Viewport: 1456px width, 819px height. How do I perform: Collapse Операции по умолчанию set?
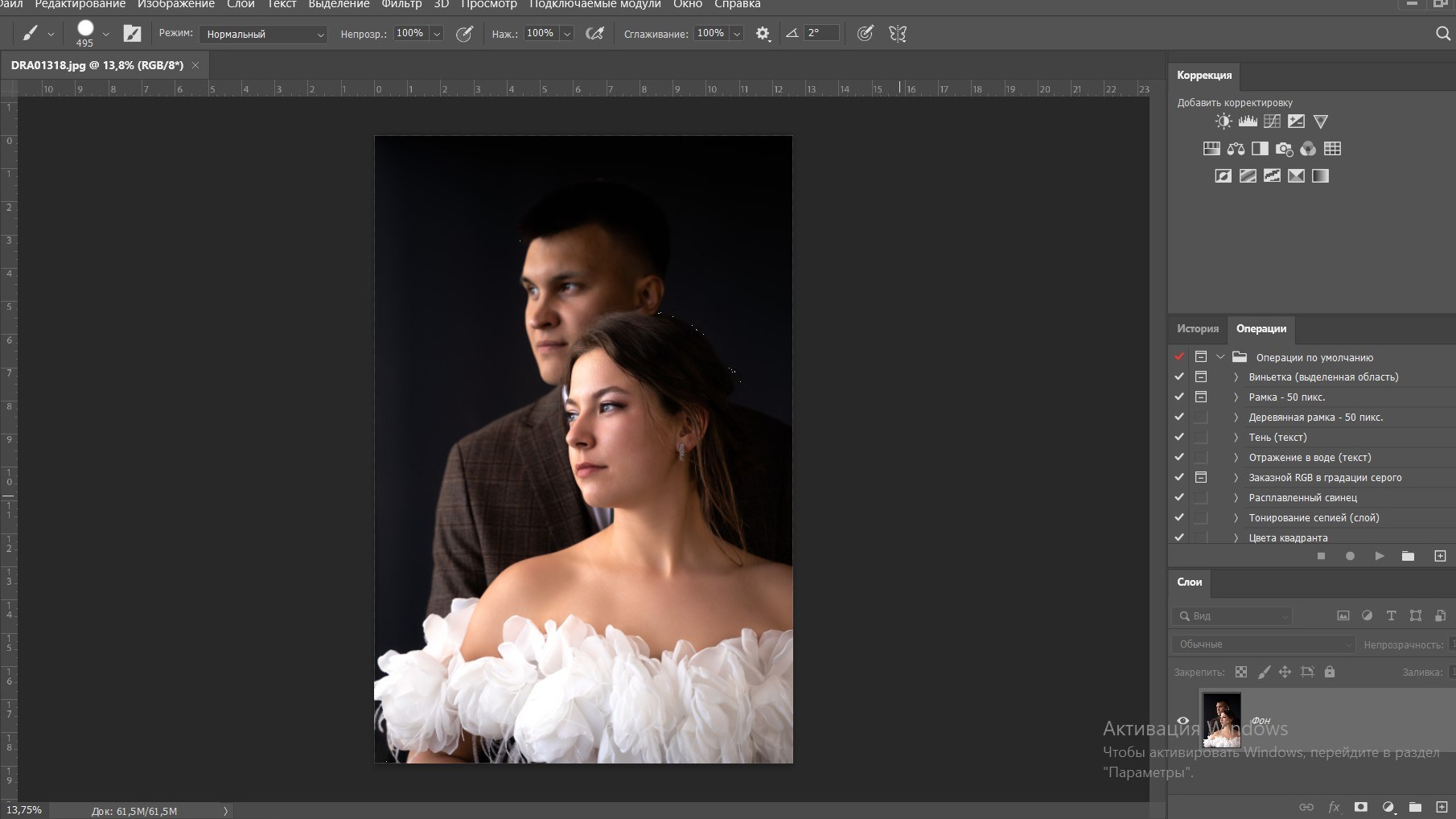click(x=1220, y=357)
